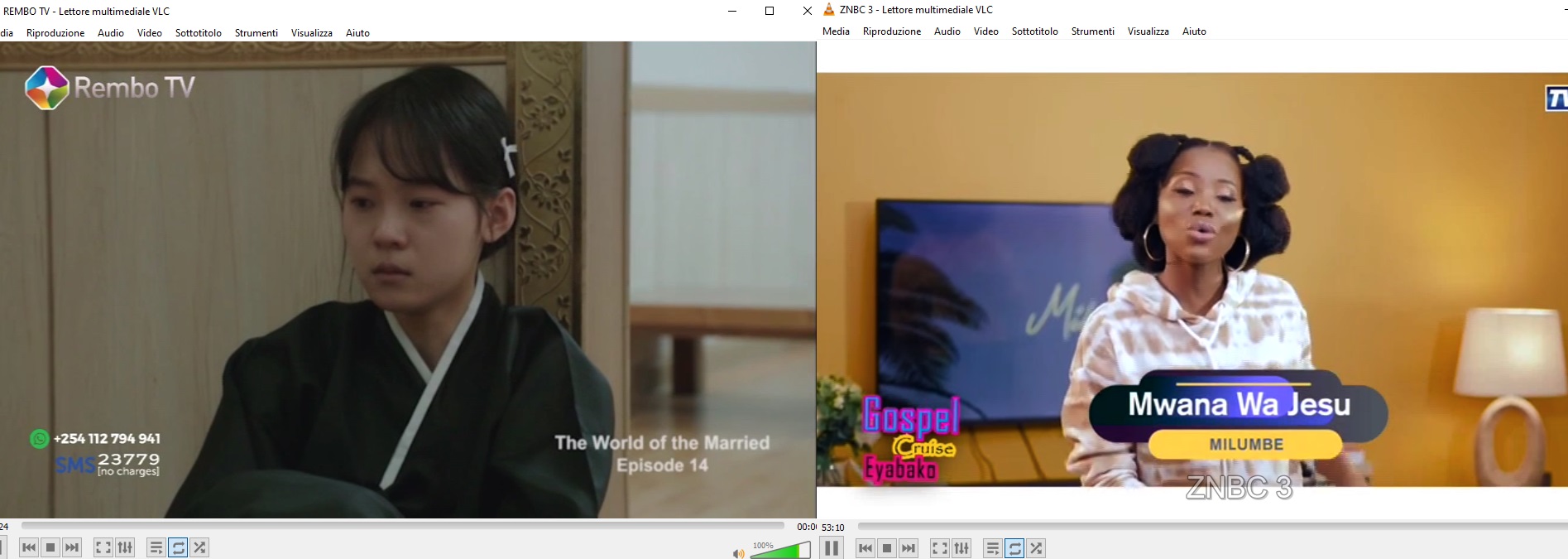Maximize the REMBO TV window
Image resolution: width=1568 pixels, height=559 pixels.
(x=770, y=11)
